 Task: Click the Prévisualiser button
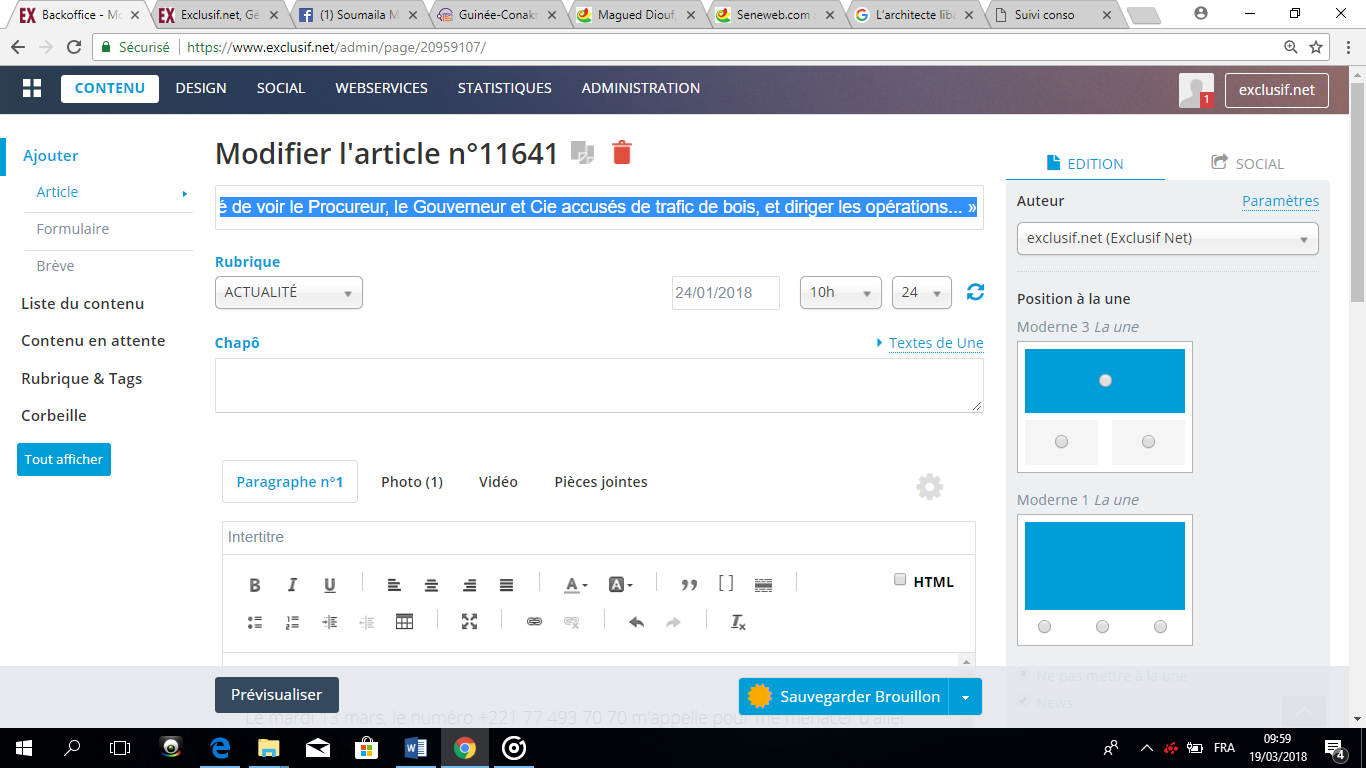tap(277, 695)
